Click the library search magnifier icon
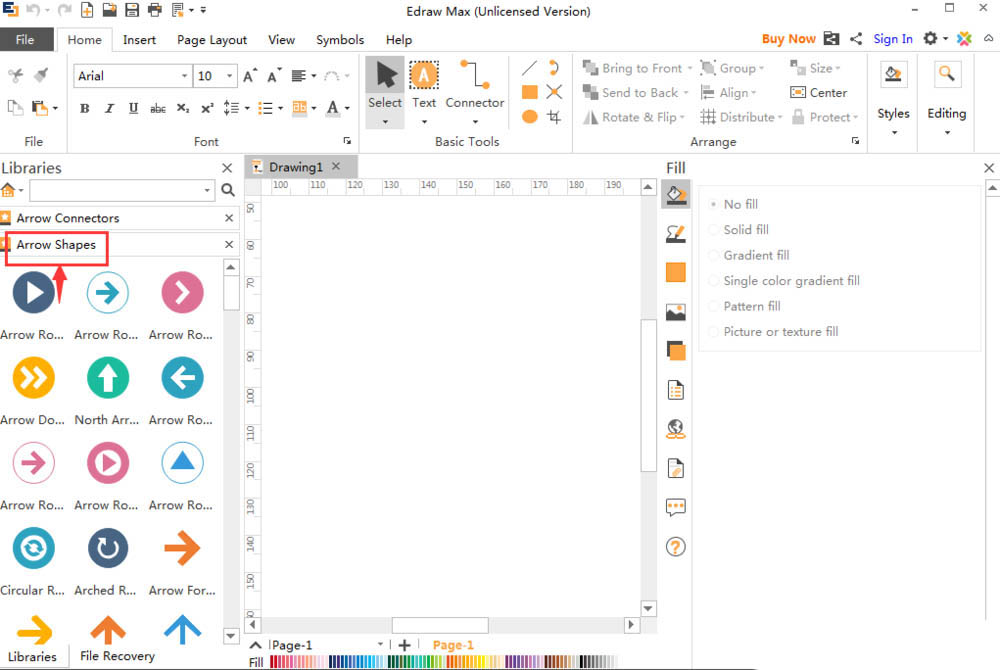Image resolution: width=1000 pixels, height=670 pixels. (228, 190)
